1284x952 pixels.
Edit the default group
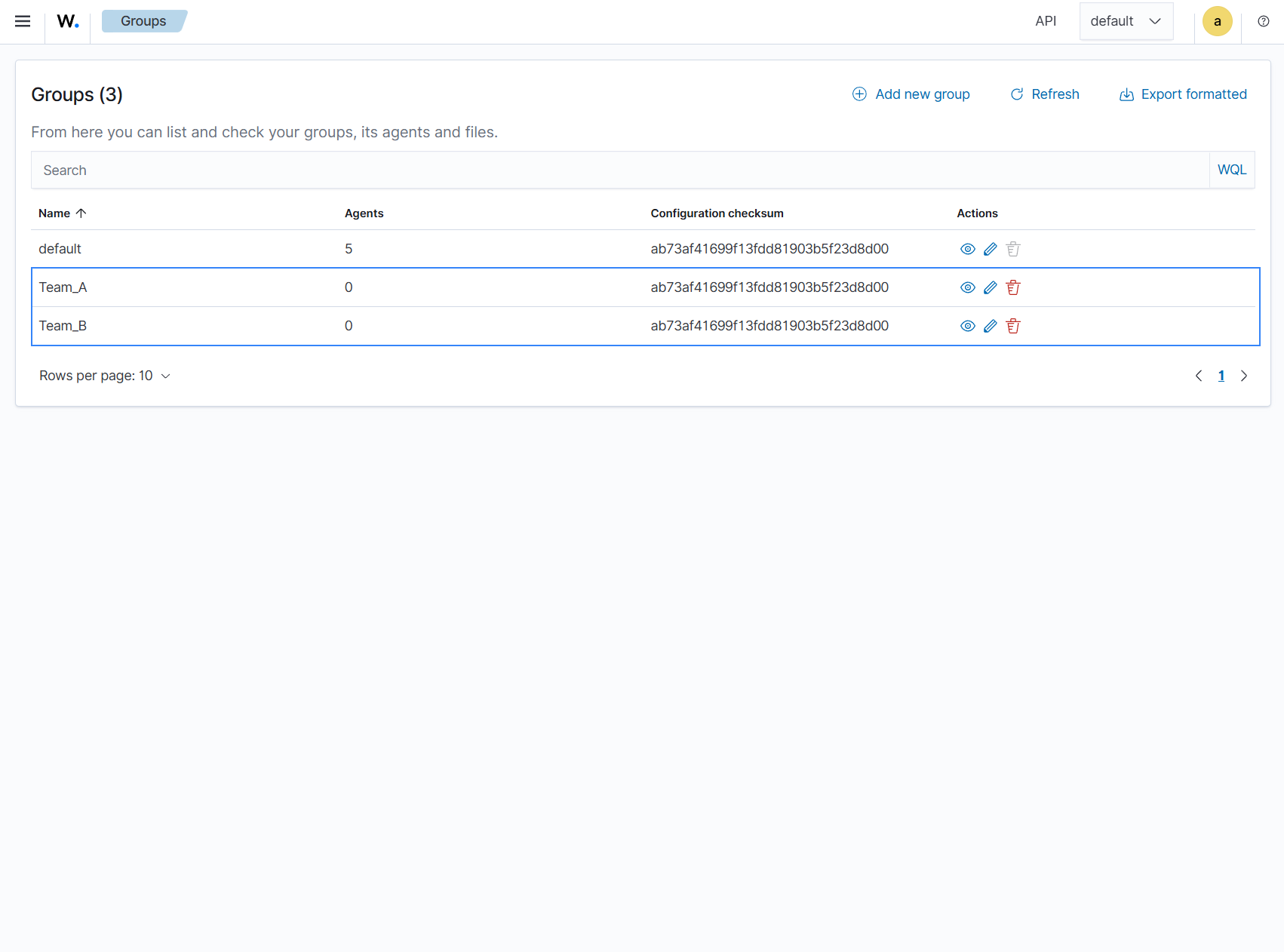coord(990,248)
